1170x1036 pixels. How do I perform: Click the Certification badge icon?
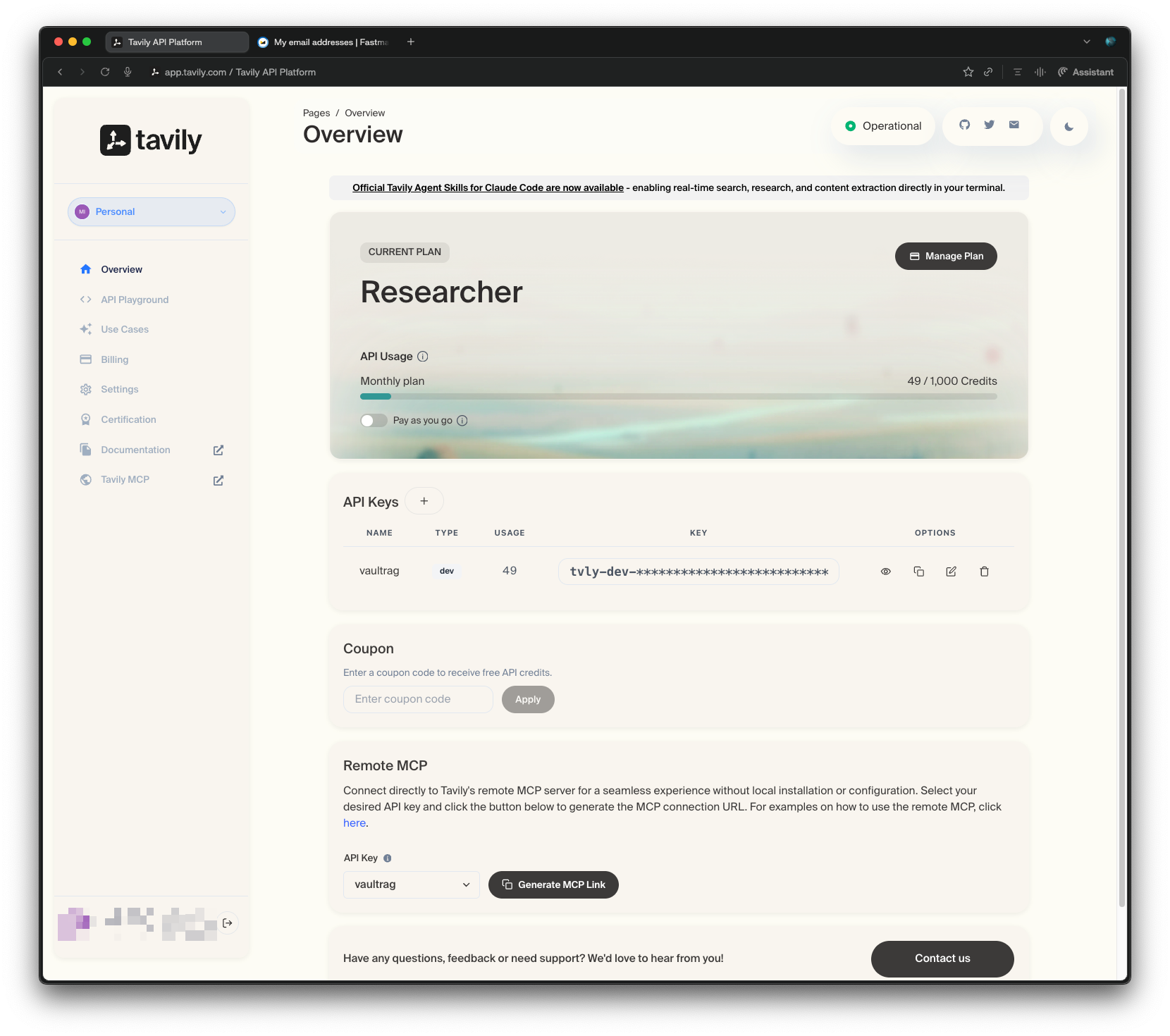coord(86,419)
